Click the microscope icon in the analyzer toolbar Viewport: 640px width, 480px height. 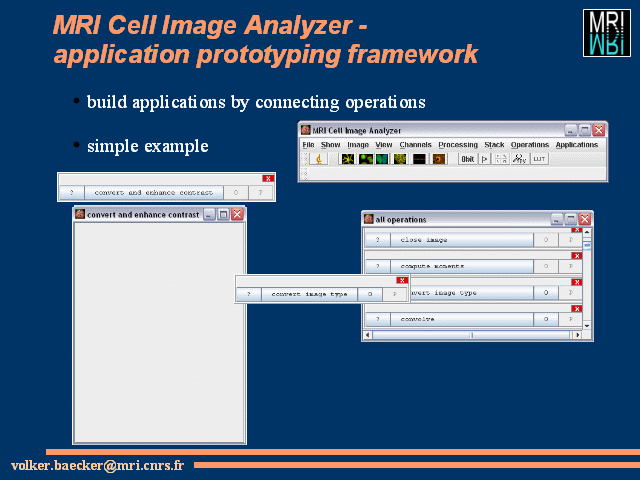click(318, 159)
